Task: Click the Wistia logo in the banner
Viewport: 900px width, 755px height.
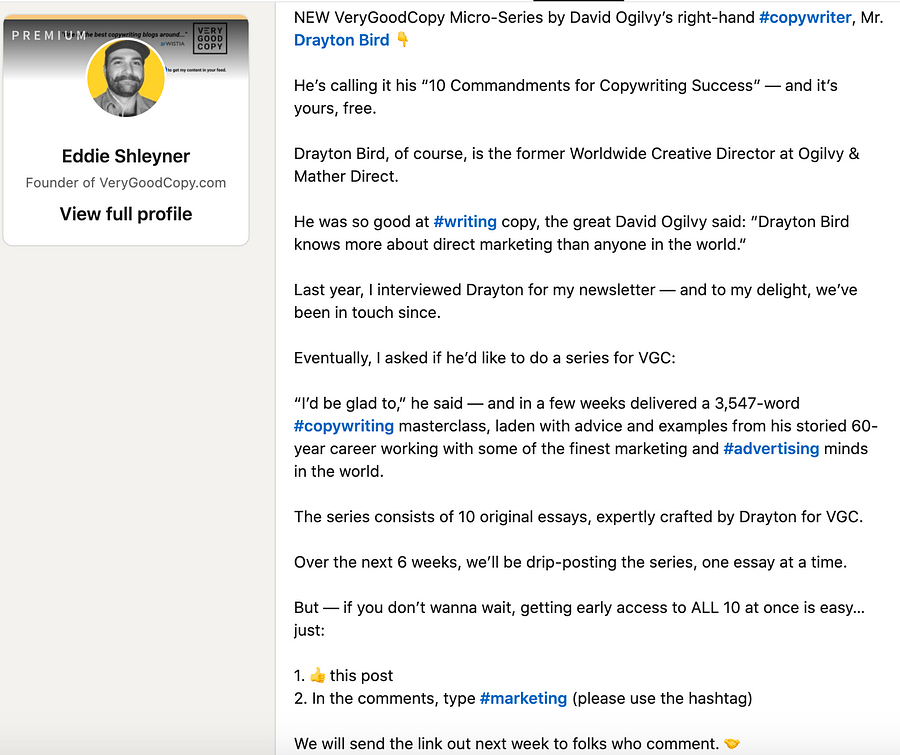Action: point(172,44)
